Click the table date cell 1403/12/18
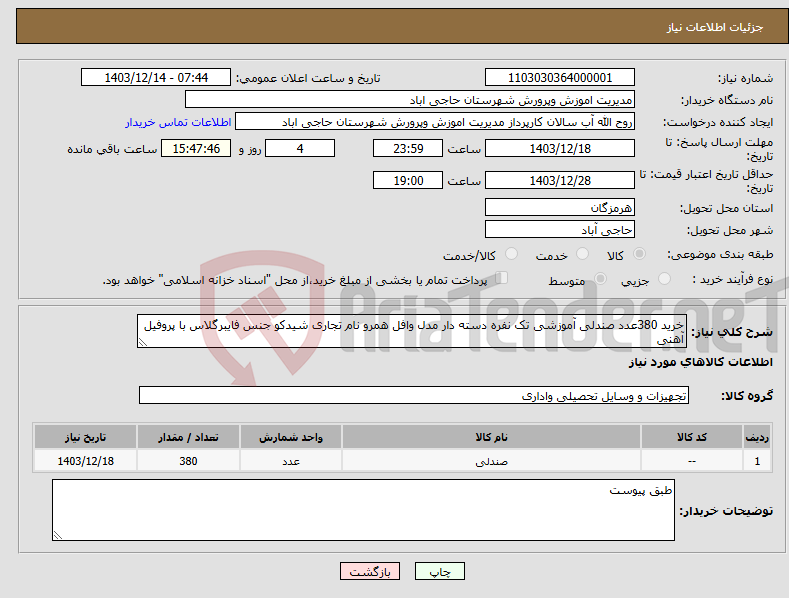Viewport: 789px width, 598px height. coord(86,461)
